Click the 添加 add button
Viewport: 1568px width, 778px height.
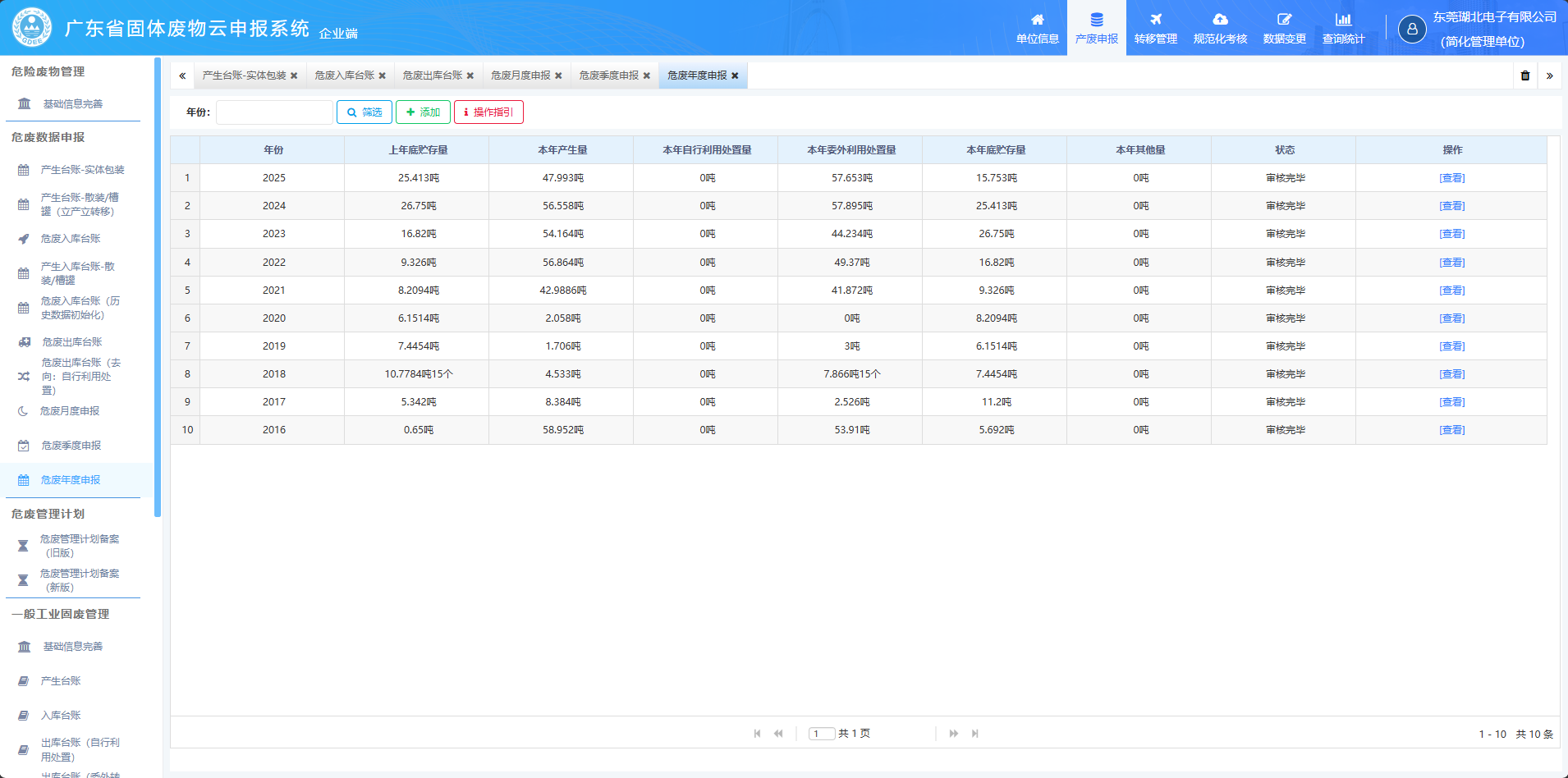[423, 112]
